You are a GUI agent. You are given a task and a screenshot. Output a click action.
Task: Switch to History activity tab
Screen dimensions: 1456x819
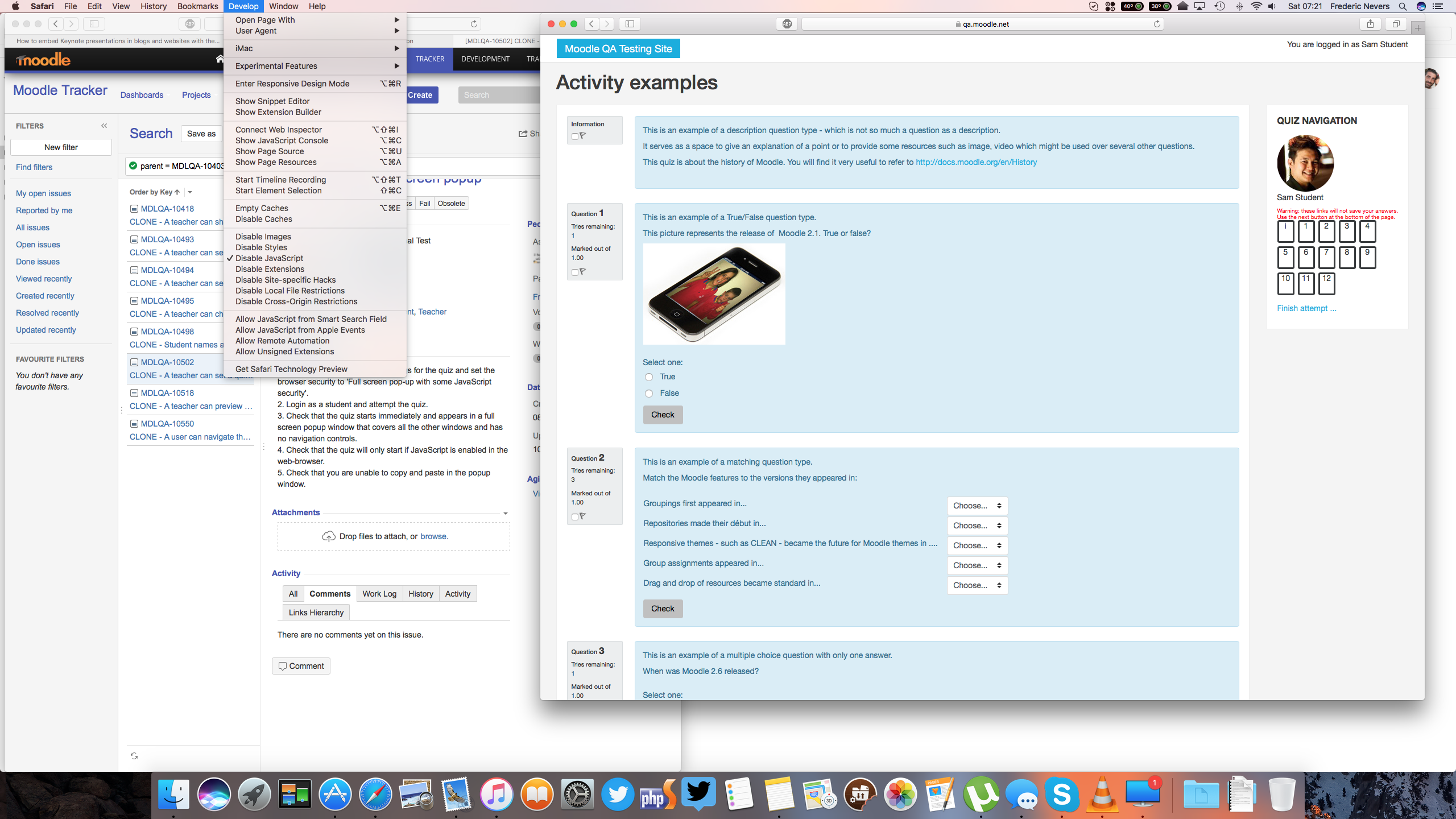(x=421, y=594)
